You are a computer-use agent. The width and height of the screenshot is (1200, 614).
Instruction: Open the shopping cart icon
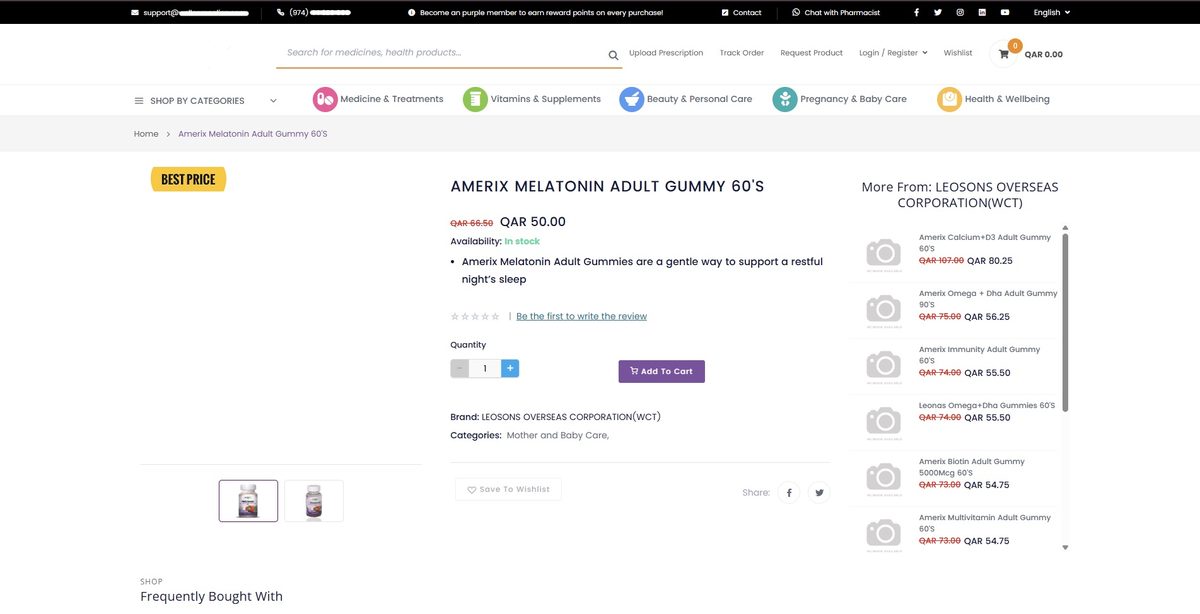[x=1004, y=54]
